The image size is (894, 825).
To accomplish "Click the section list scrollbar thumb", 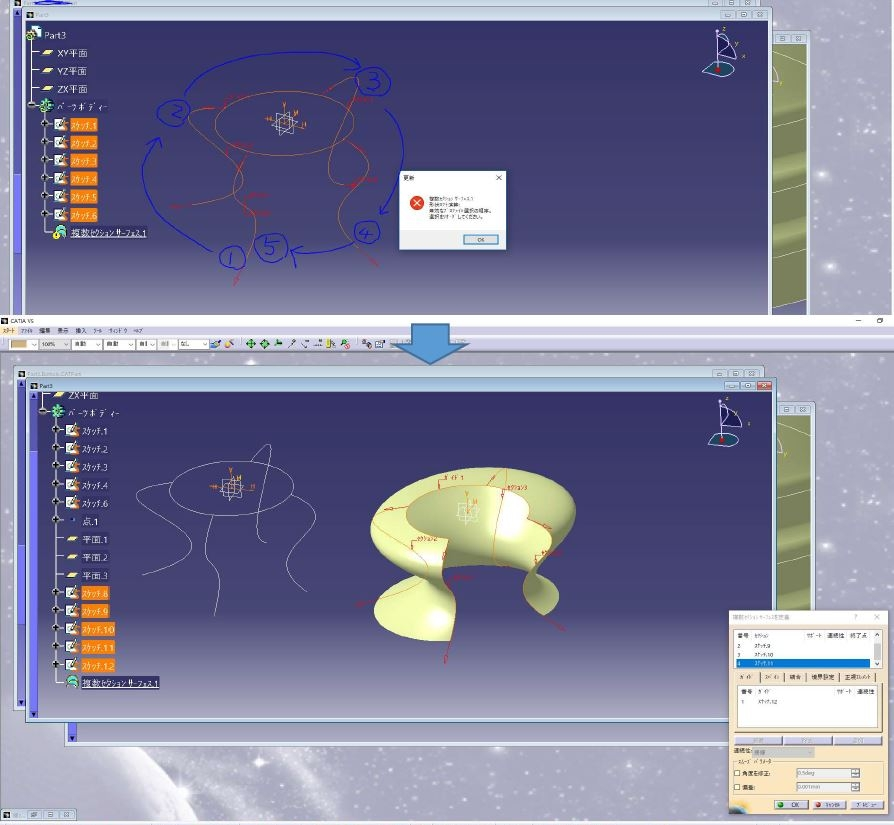I will (x=877, y=651).
